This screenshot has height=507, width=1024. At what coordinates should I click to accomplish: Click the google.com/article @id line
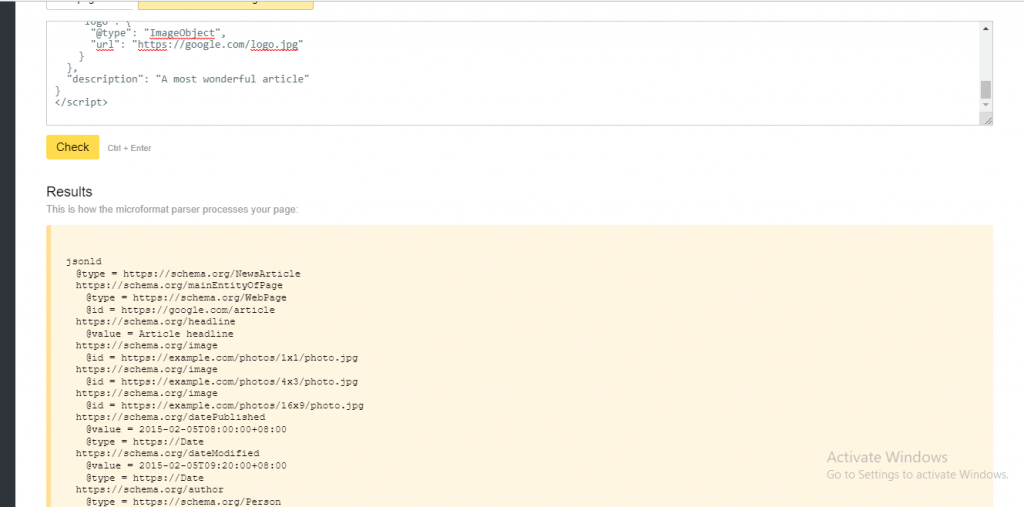(x=180, y=310)
